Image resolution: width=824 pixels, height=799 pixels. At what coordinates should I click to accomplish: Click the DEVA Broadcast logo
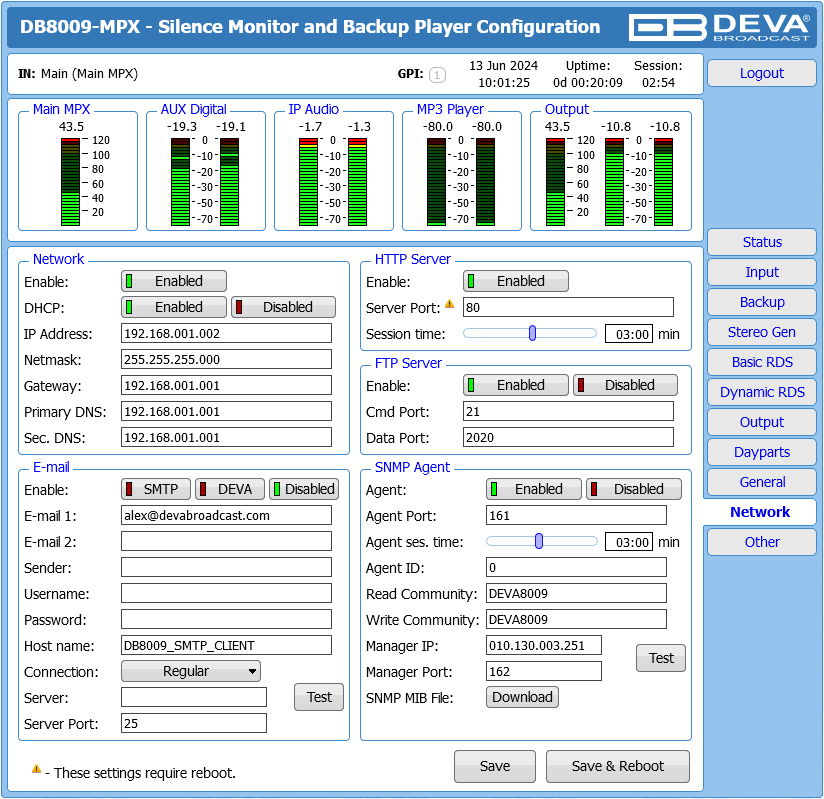[x=719, y=27]
